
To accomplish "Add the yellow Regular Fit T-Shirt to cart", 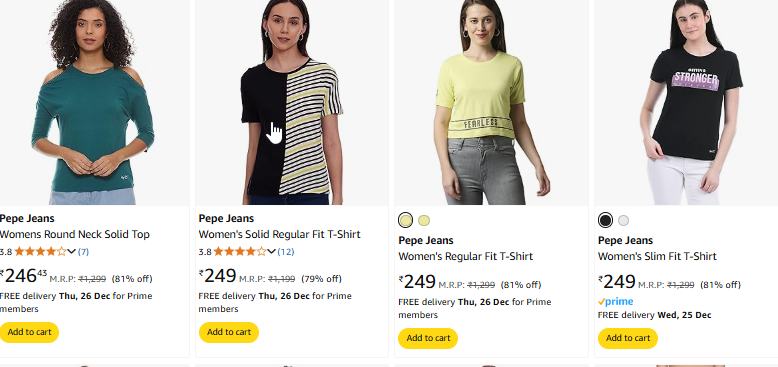I will 428,338.
